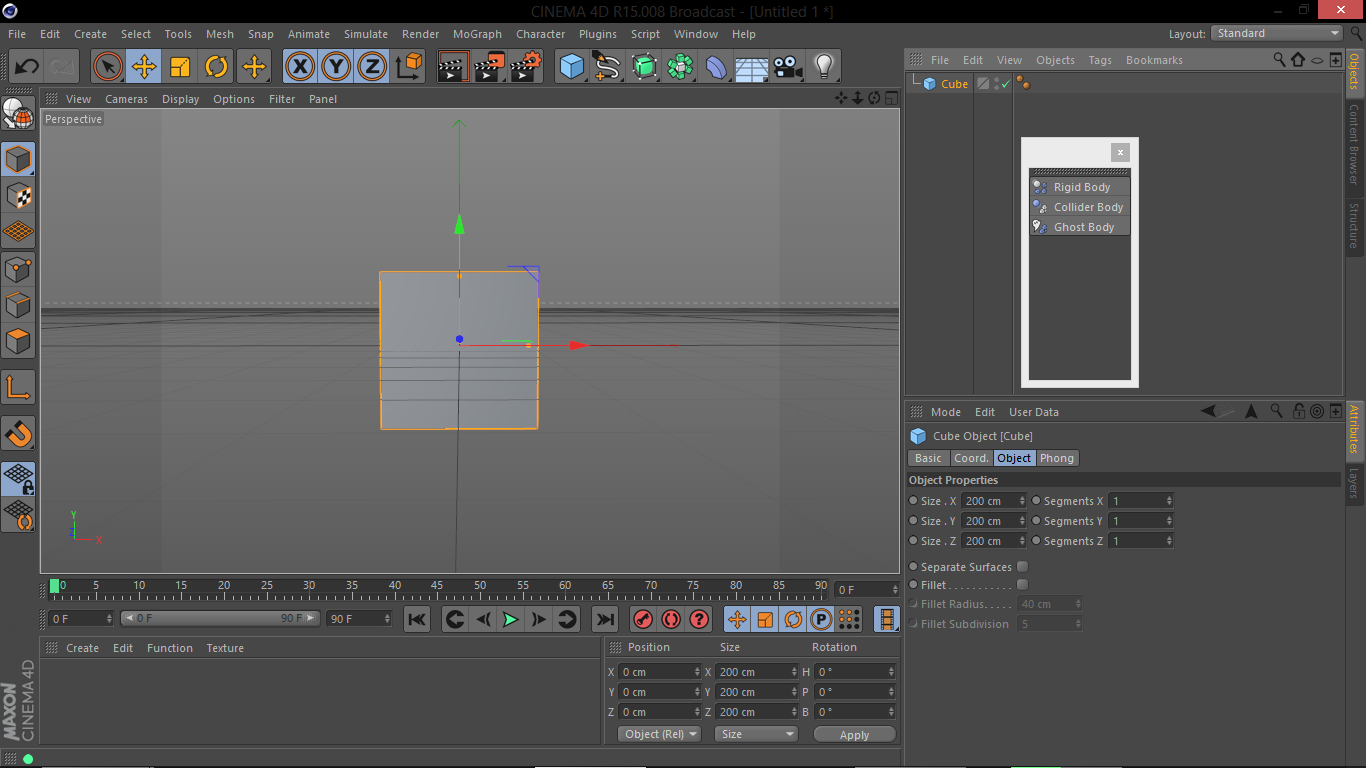Open the Size mode dropdown
Viewport: 1366px width, 768px height.
pos(757,734)
